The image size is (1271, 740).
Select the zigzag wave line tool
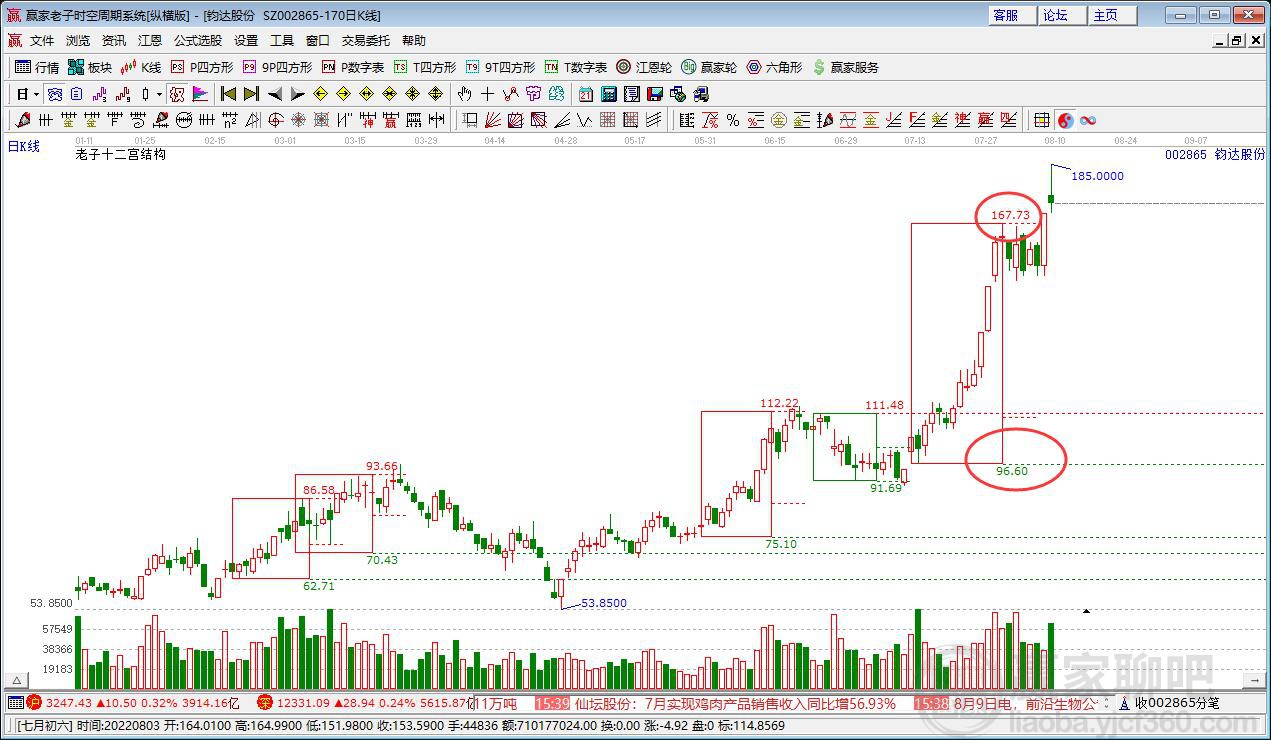click(x=585, y=121)
